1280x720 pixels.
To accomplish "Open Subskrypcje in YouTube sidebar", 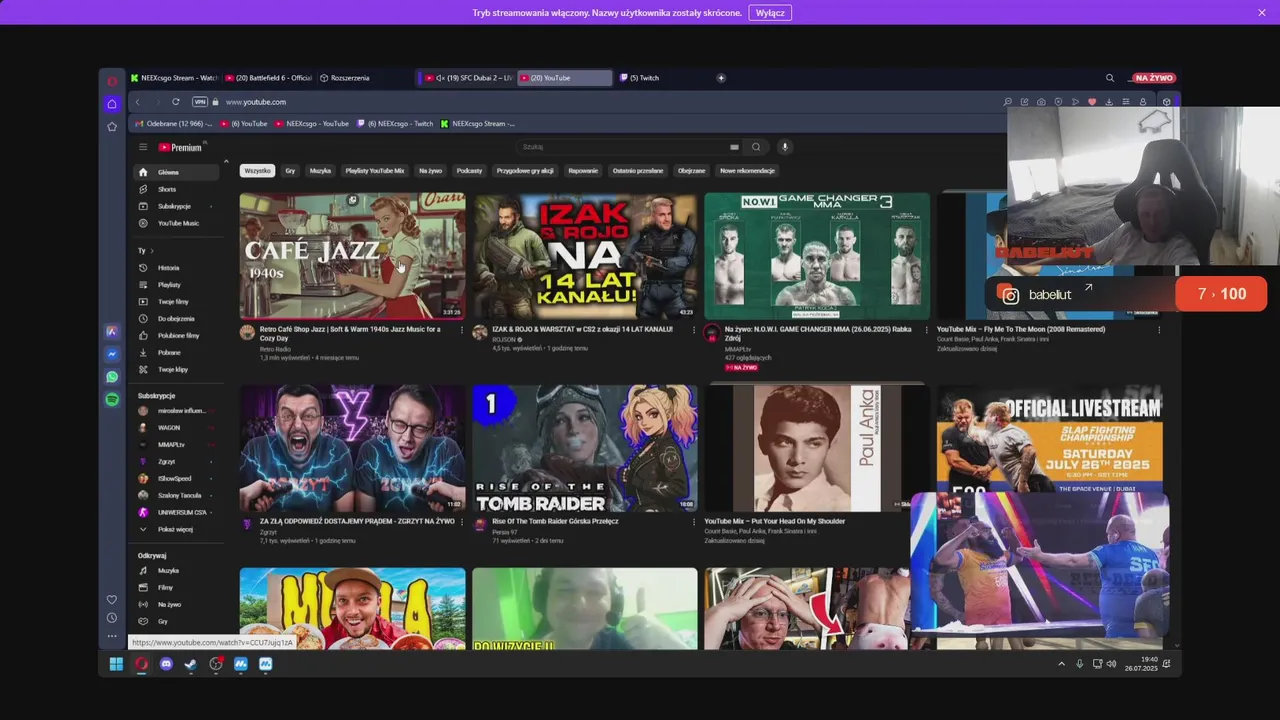I will click(177, 206).
